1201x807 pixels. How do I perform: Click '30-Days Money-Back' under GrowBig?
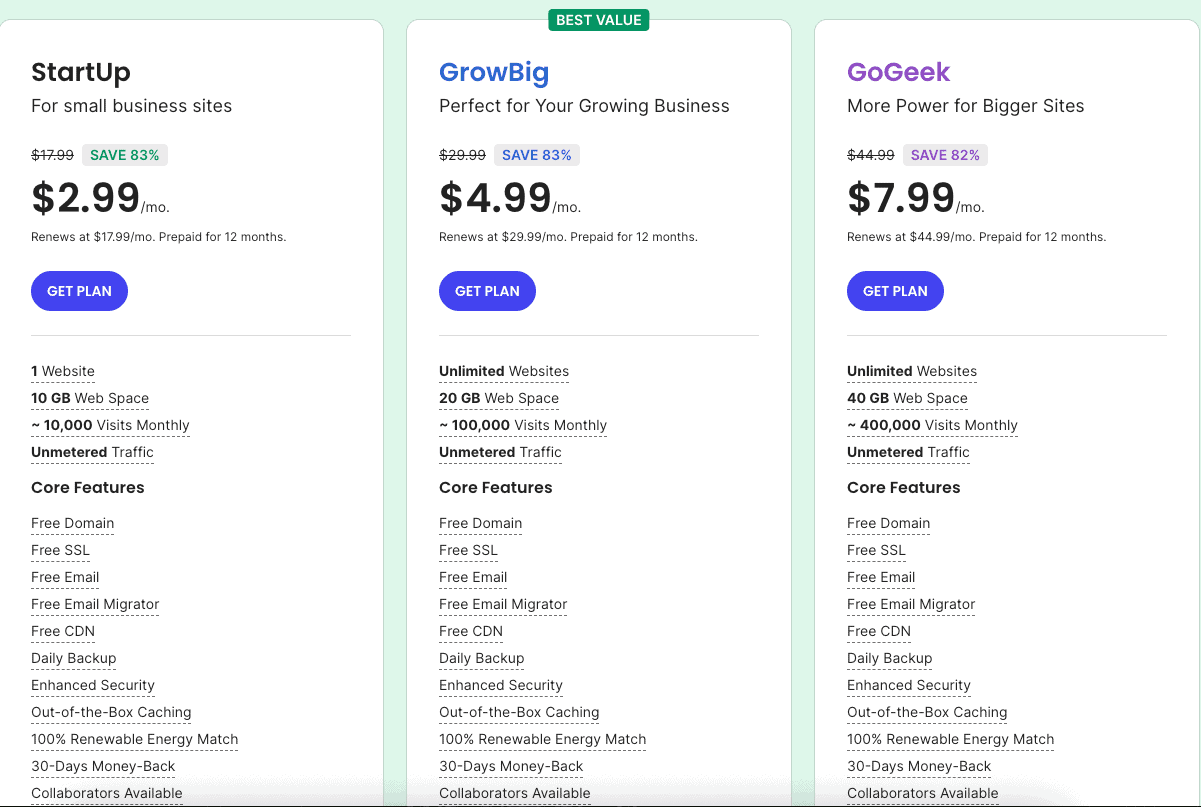coord(510,766)
